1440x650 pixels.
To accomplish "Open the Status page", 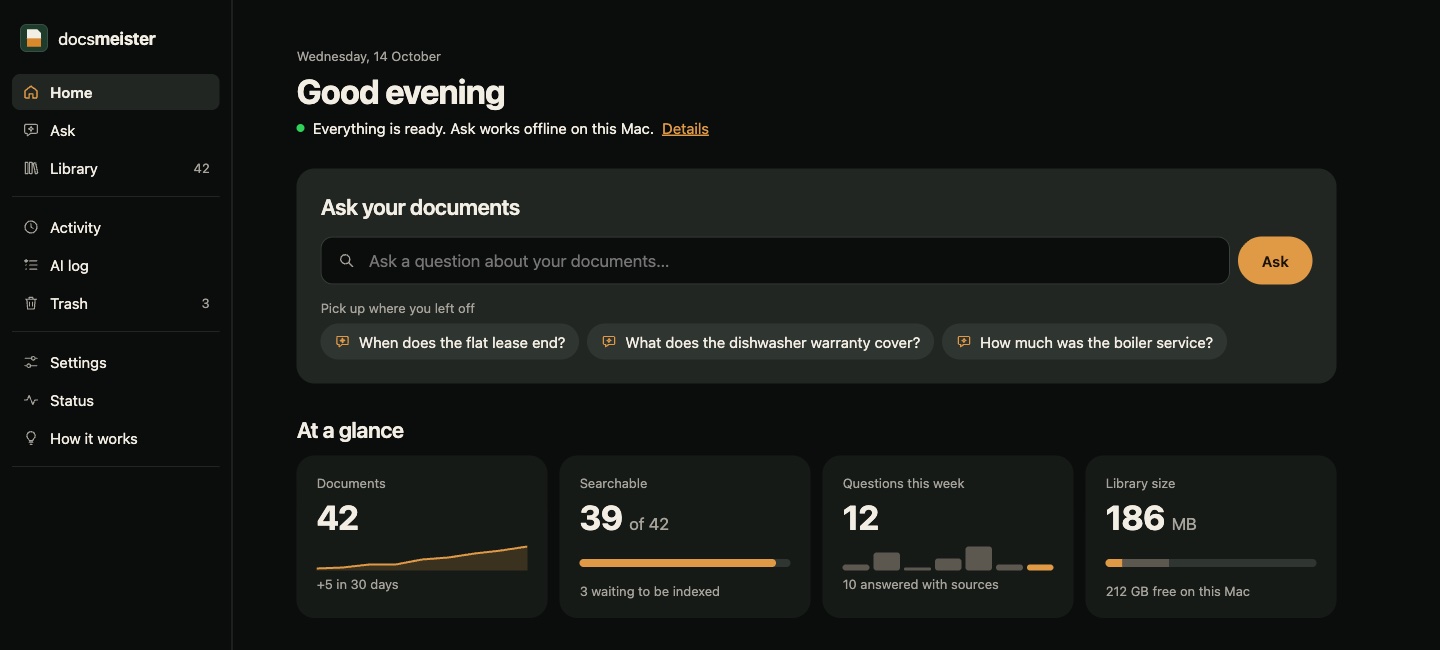I will (x=116, y=400).
